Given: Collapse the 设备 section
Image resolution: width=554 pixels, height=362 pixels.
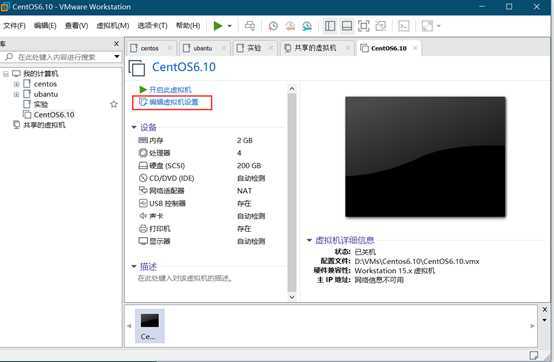Looking at the screenshot, I should (x=134, y=127).
